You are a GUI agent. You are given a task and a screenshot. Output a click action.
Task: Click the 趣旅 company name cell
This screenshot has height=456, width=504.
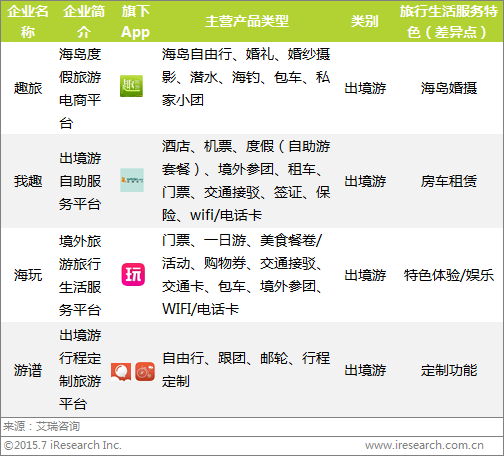click(28, 88)
